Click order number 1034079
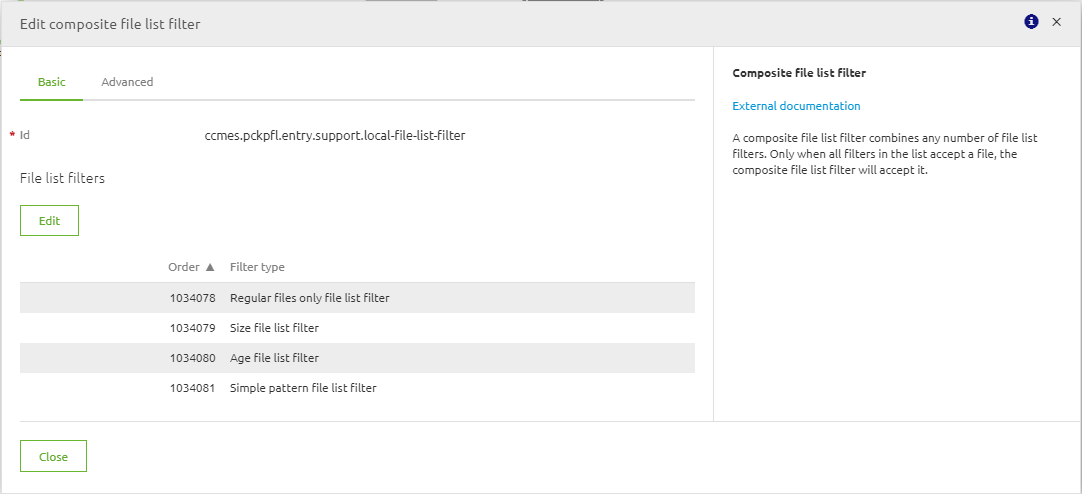The height and width of the screenshot is (494, 1082). coord(193,328)
